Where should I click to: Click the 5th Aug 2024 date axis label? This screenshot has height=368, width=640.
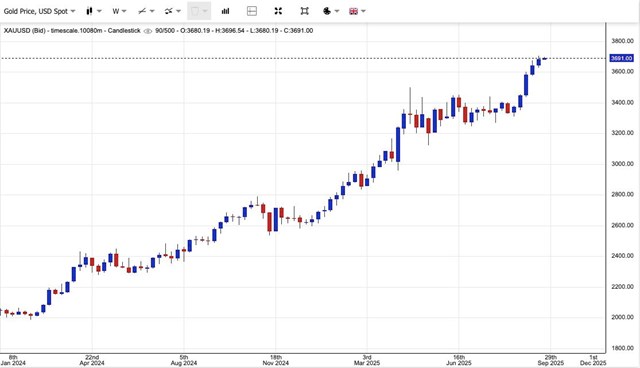pos(184,360)
